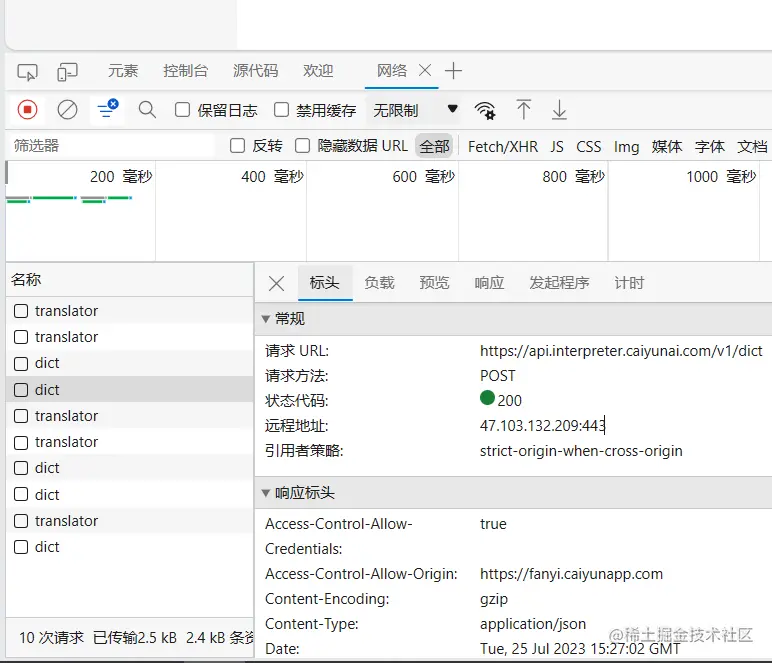Enable 禁用缓存 checkbox
This screenshot has height=663, width=772.
[x=281, y=109]
